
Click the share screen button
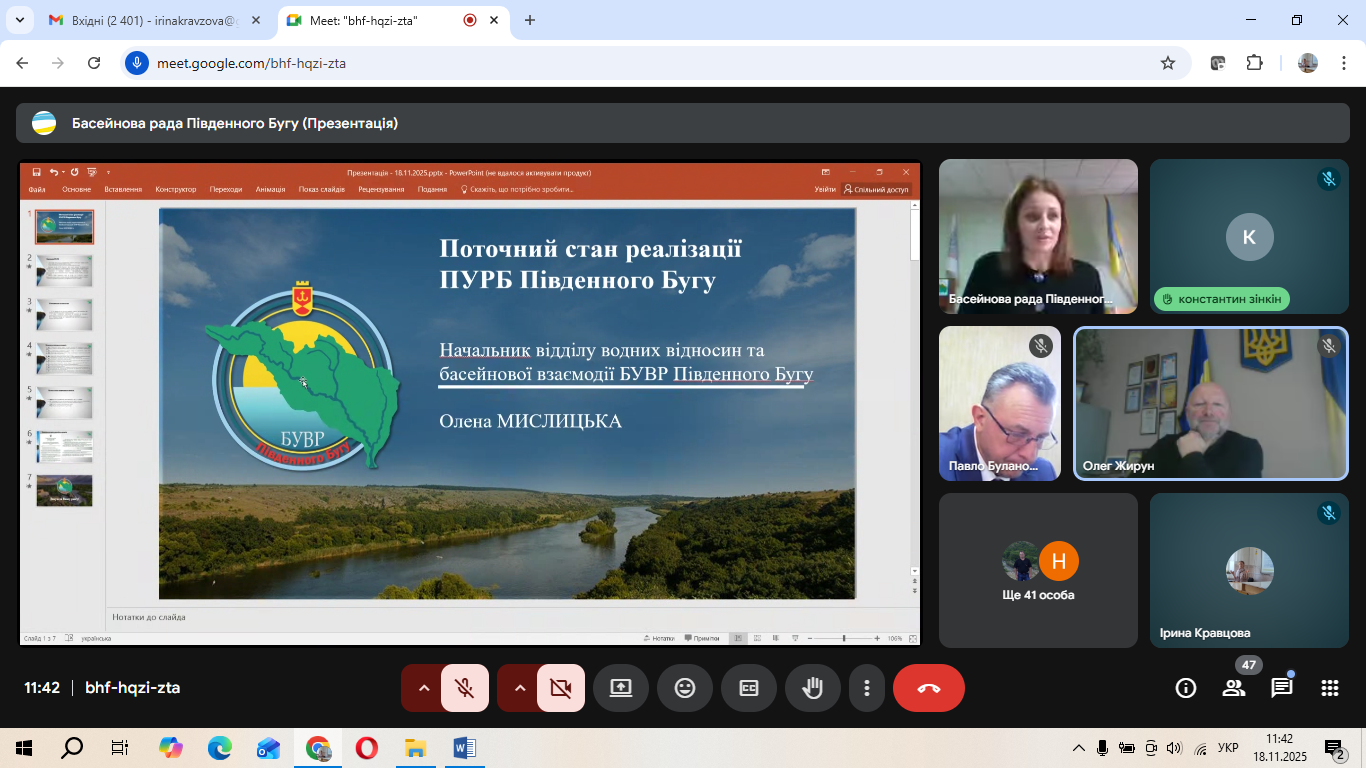tap(621, 688)
